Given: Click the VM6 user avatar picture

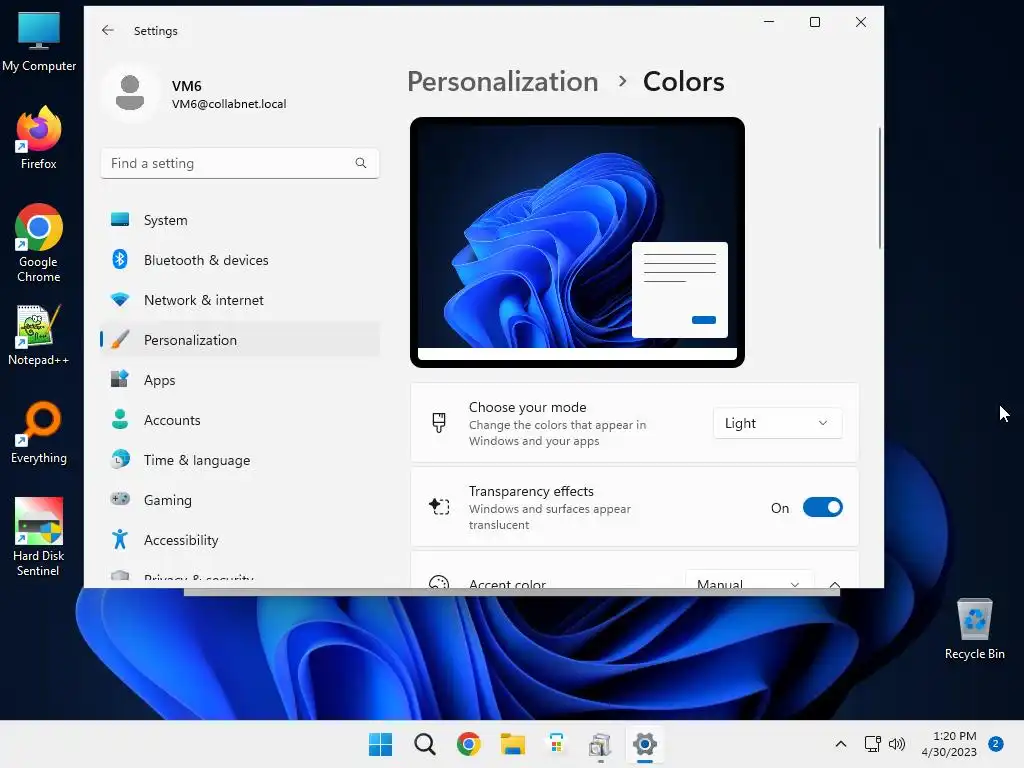Looking at the screenshot, I should (x=130, y=93).
